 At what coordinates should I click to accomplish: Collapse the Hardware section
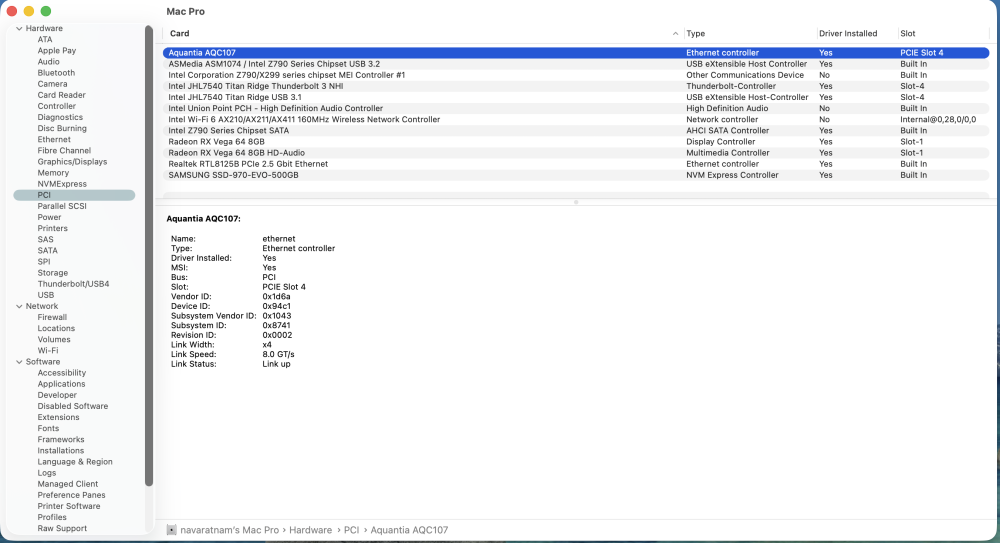(19, 29)
